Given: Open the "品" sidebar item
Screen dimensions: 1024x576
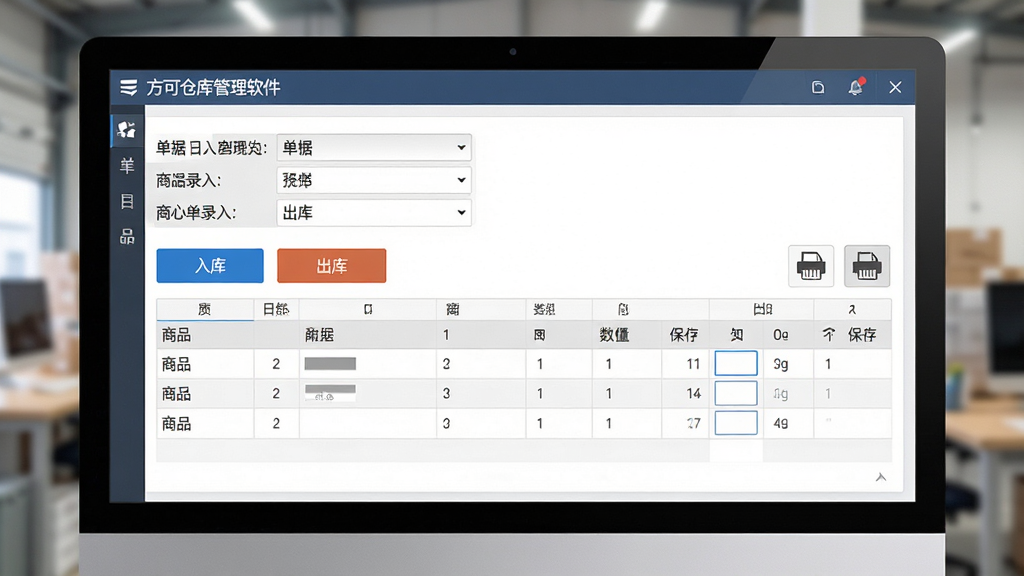Looking at the screenshot, I should 127,236.
